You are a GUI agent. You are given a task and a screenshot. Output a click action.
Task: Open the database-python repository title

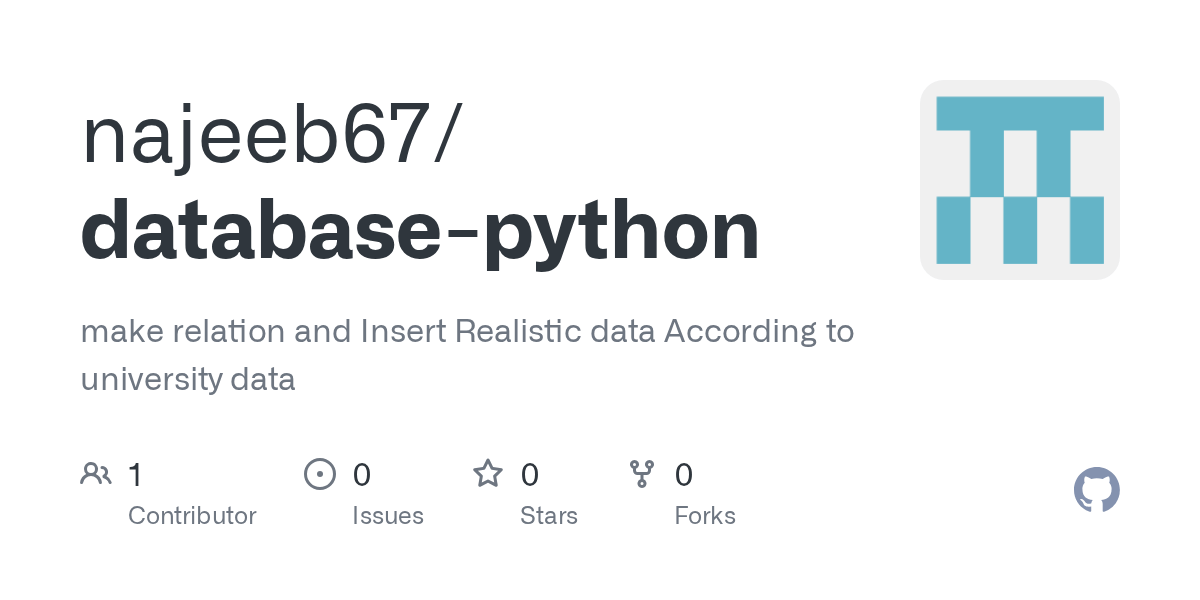tap(420, 232)
